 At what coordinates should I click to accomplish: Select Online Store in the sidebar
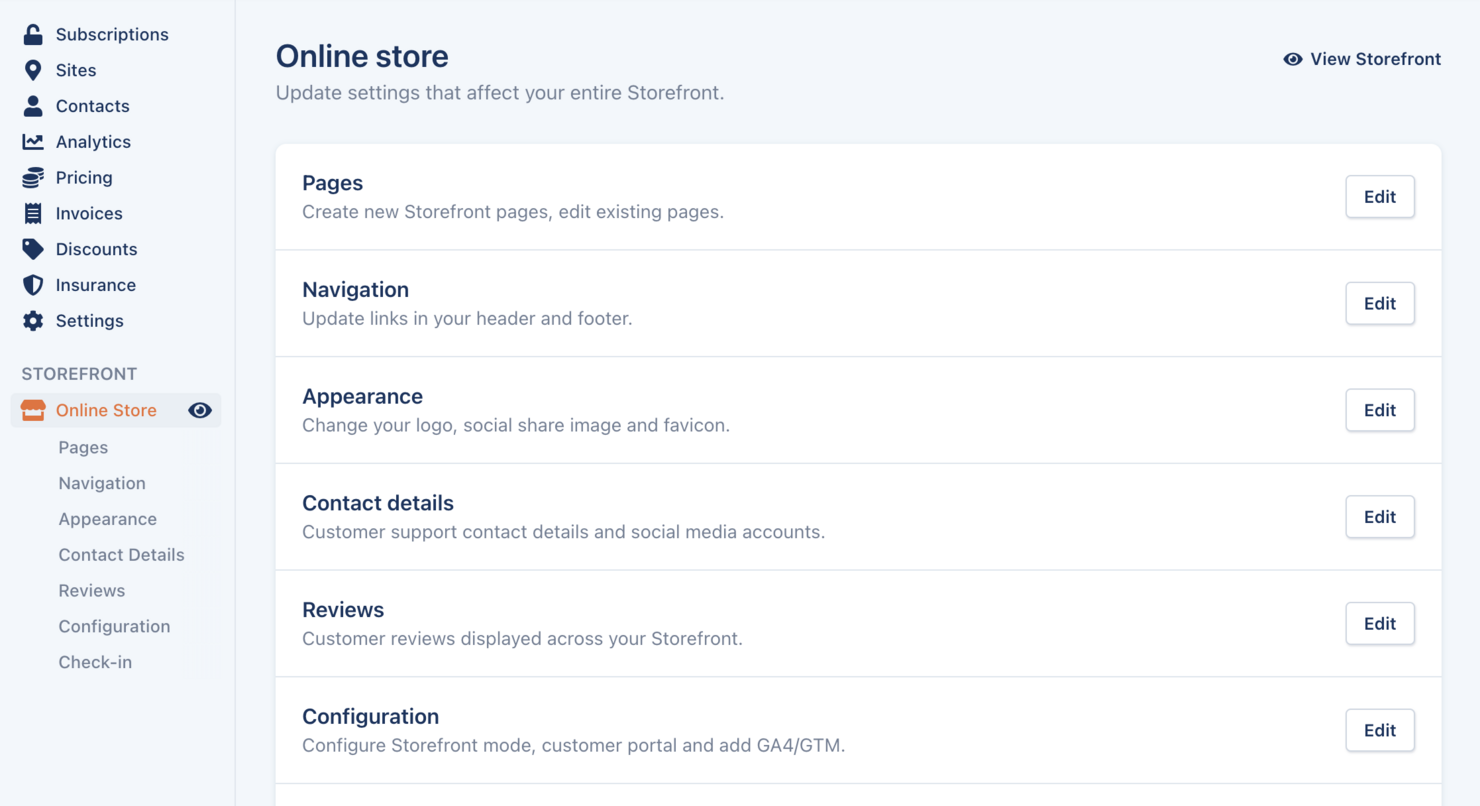(106, 410)
